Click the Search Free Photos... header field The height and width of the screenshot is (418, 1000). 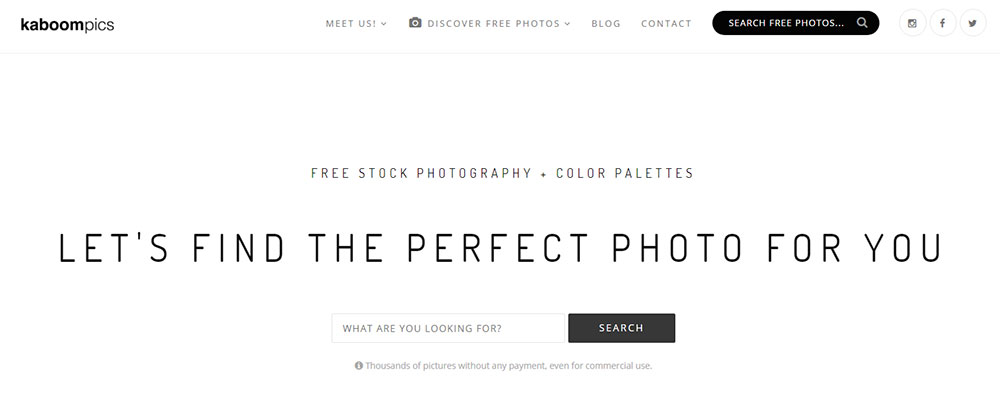tap(786, 23)
